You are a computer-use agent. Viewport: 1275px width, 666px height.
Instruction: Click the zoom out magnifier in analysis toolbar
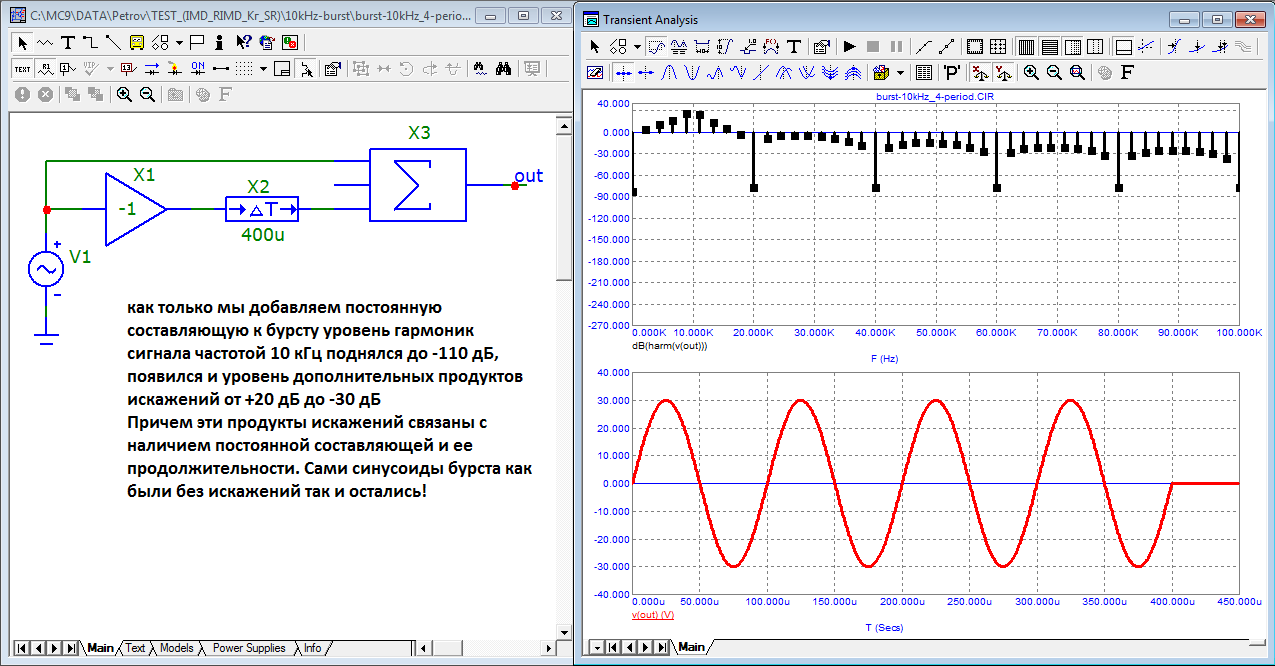click(1053, 72)
